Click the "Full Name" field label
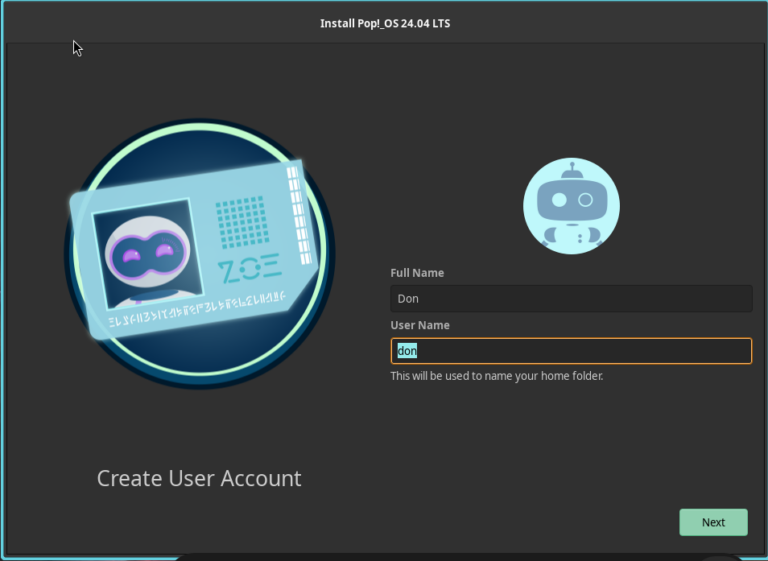 pos(417,273)
